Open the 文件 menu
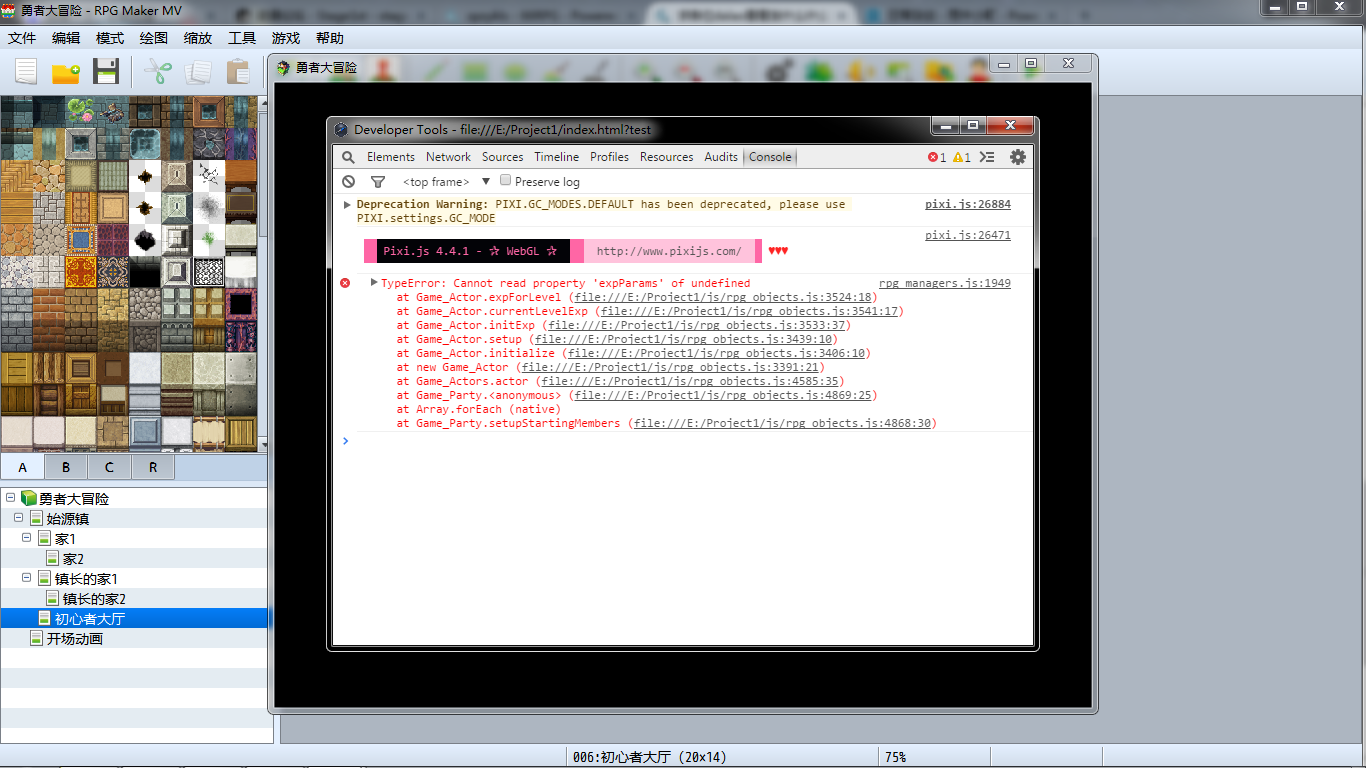Viewport: 1366px width, 768px height. tap(22, 38)
